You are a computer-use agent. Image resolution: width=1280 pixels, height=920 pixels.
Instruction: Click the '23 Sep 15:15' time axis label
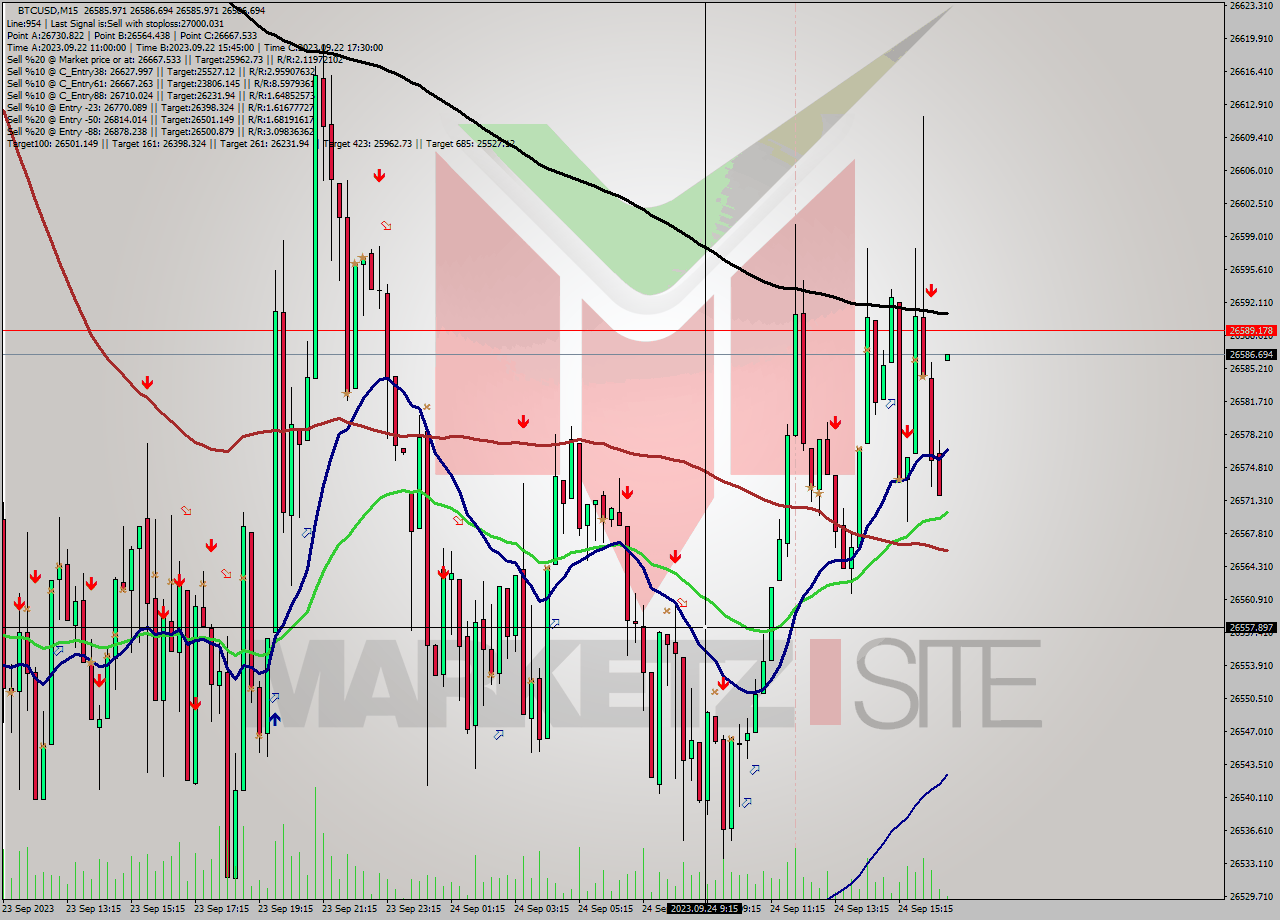pyautogui.click(x=157, y=909)
